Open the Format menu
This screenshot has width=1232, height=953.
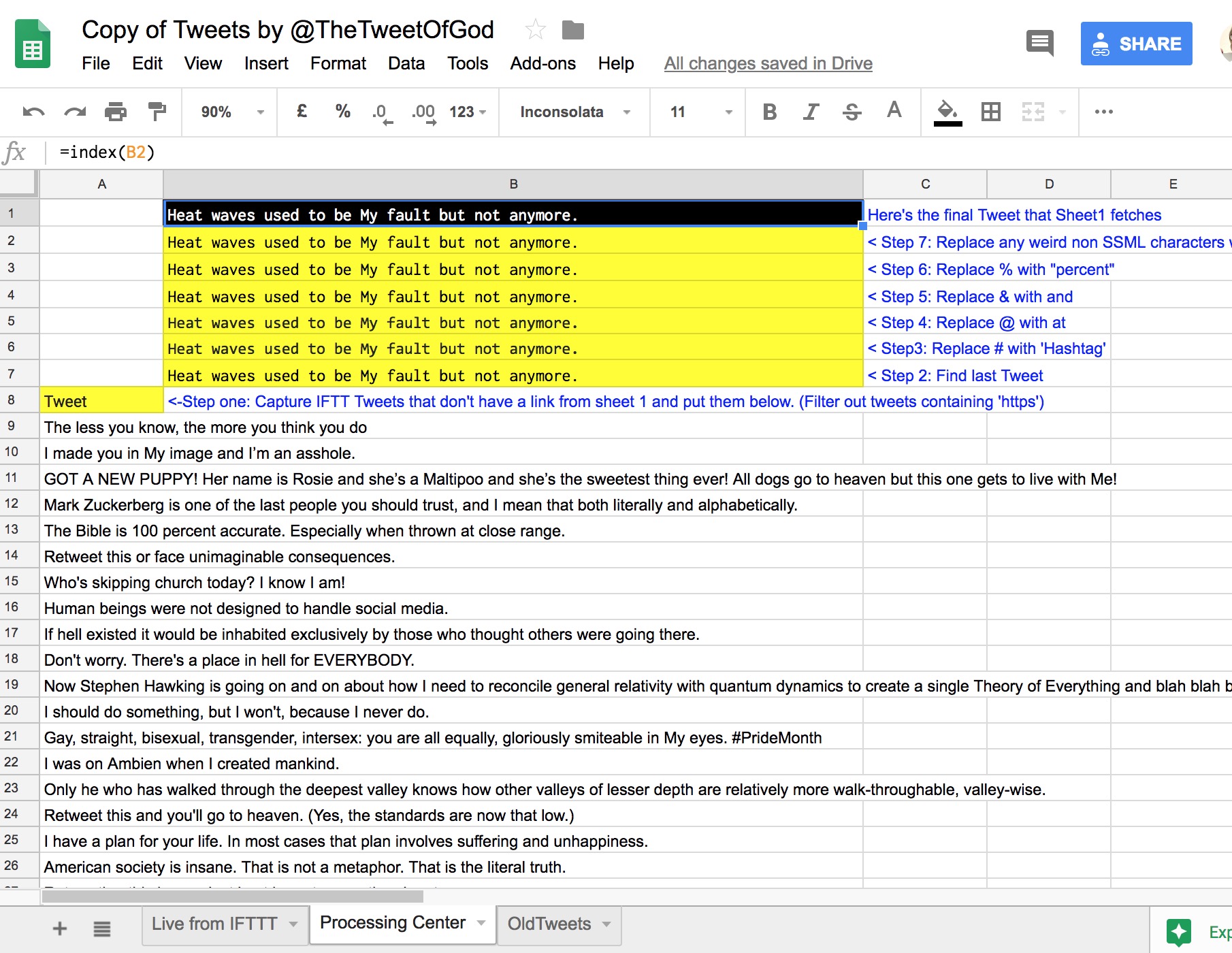pos(338,63)
